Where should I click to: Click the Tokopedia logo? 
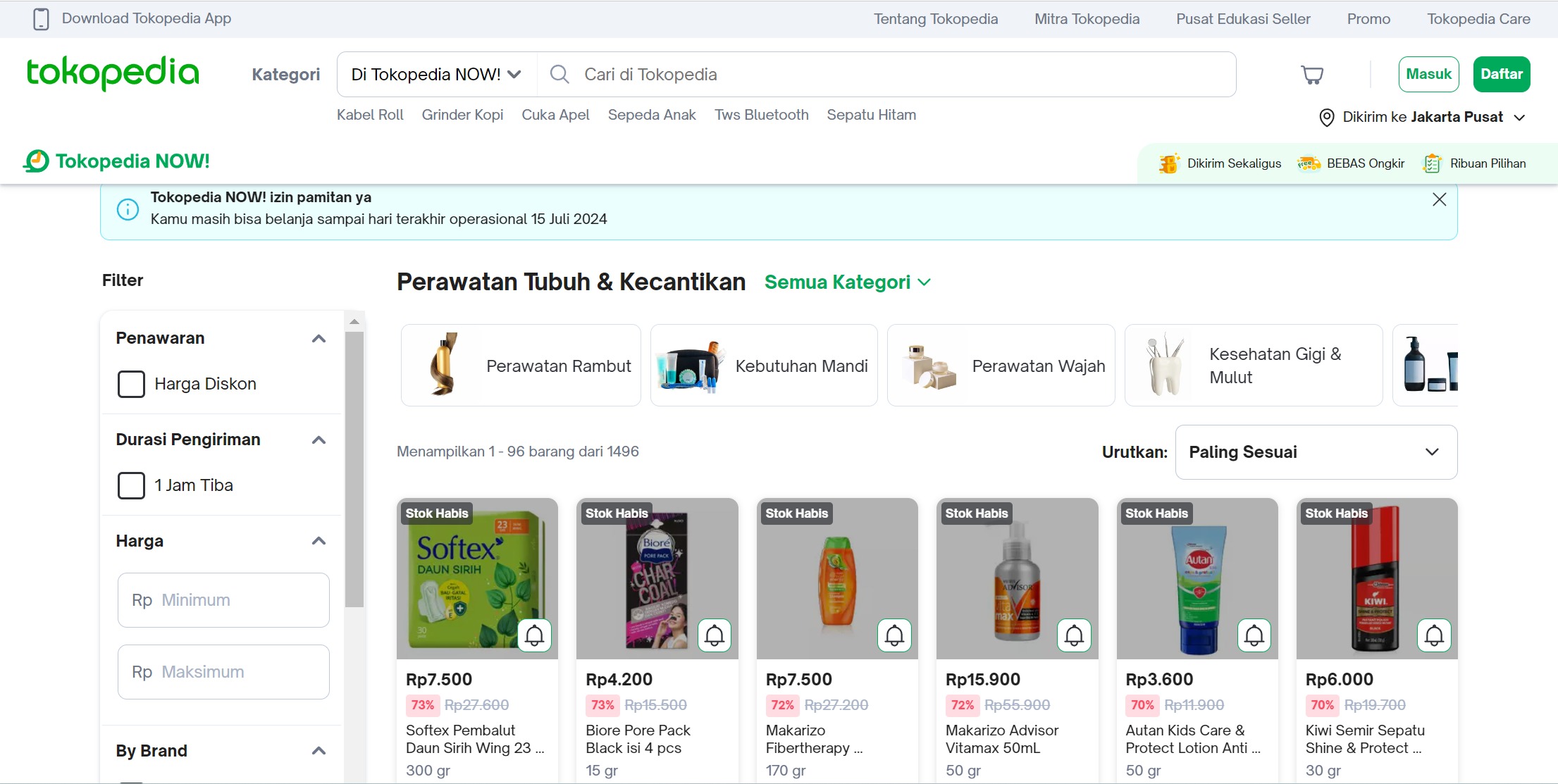(x=113, y=73)
